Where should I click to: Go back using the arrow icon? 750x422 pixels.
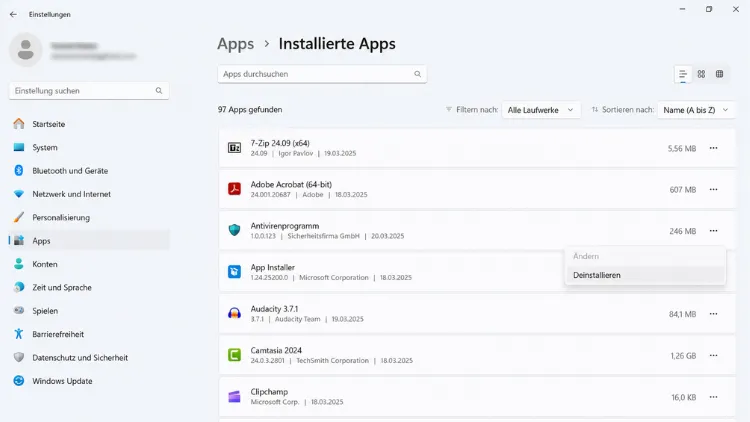click(x=13, y=14)
